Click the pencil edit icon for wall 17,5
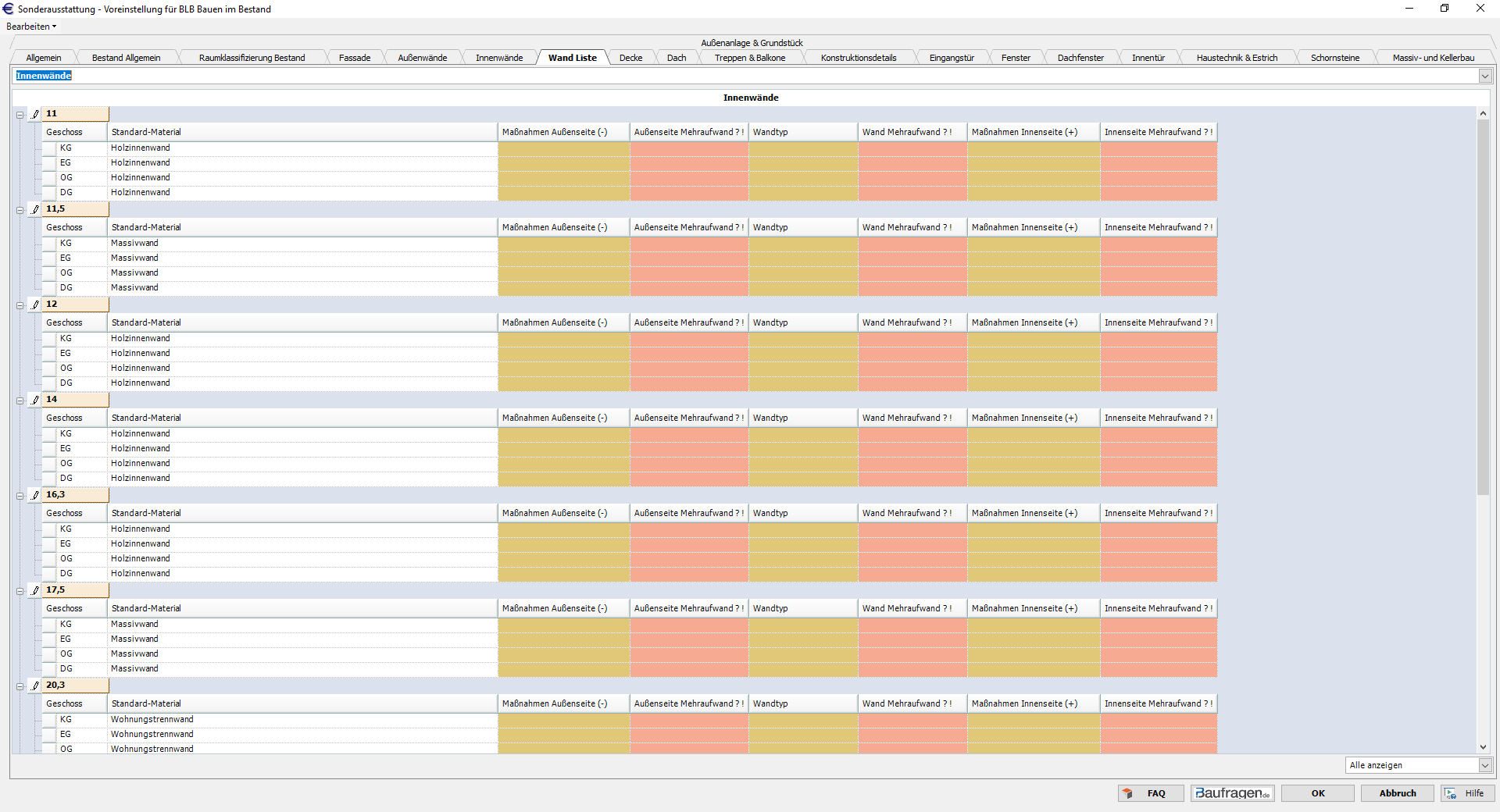 click(35, 590)
